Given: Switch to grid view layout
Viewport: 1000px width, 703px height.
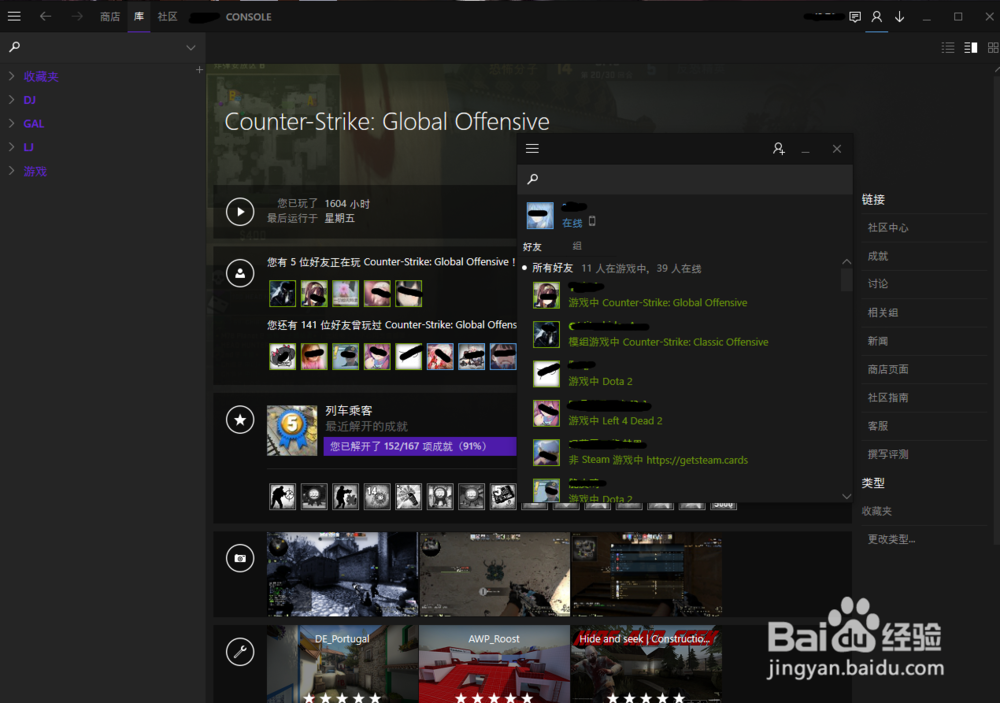Looking at the screenshot, I should (x=993, y=47).
